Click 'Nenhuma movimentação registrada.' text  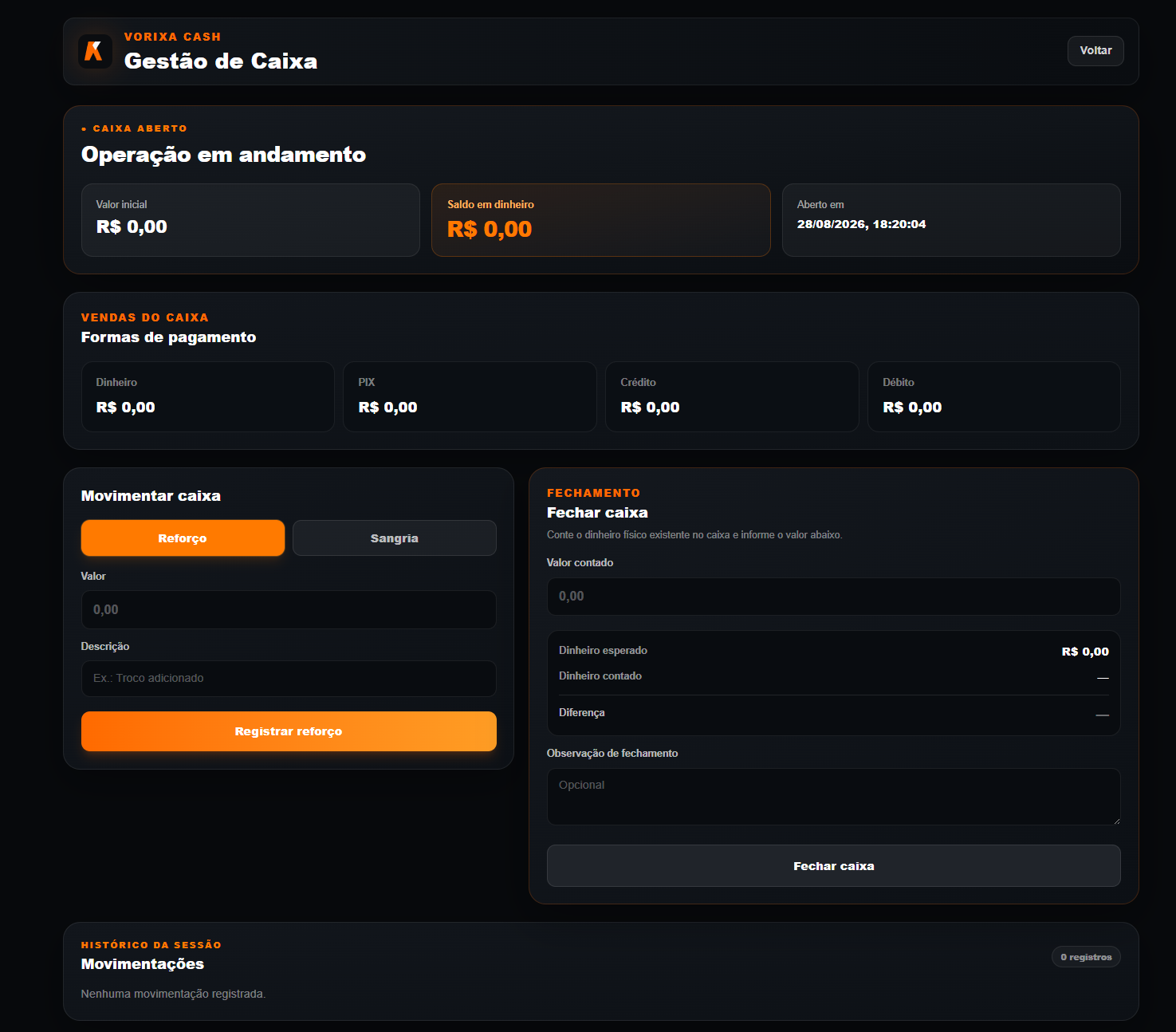tap(173, 994)
